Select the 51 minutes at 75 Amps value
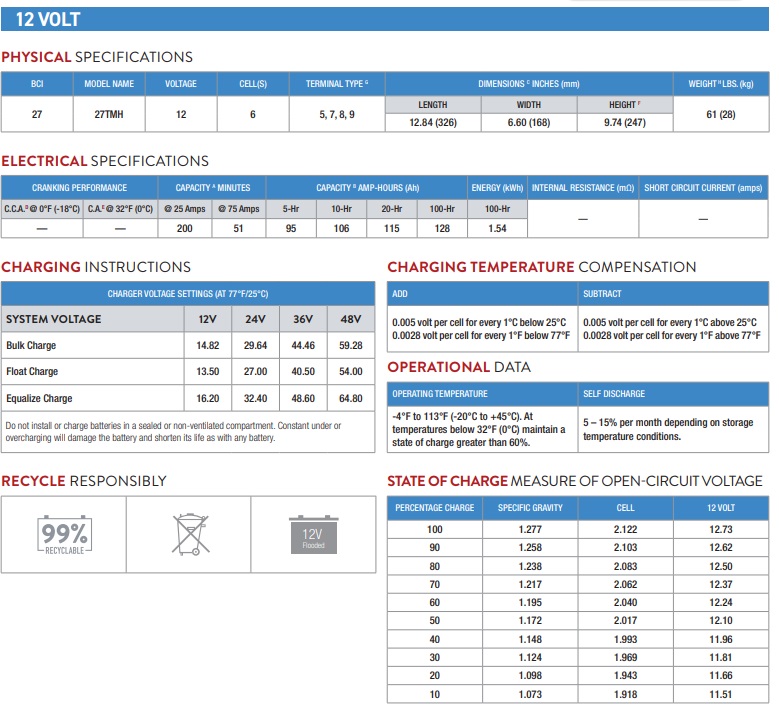 tap(238, 229)
